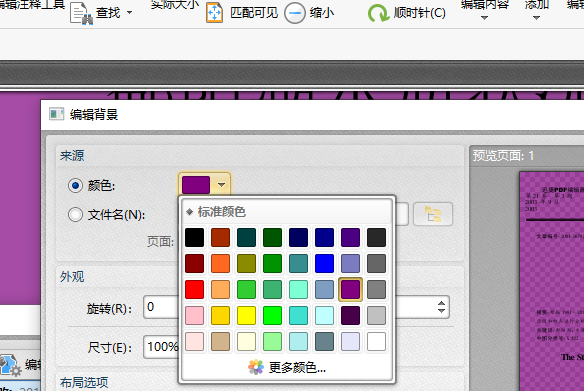Pick the dark green swatch in first row
This screenshot has height=391, width=584.
[x=273, y=238]
